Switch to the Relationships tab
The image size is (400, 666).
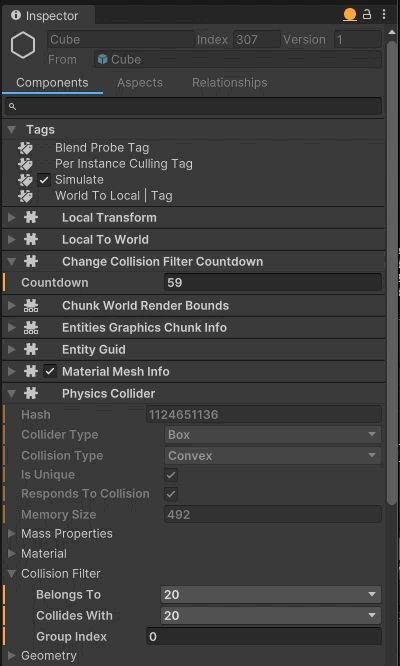[230, 82]
